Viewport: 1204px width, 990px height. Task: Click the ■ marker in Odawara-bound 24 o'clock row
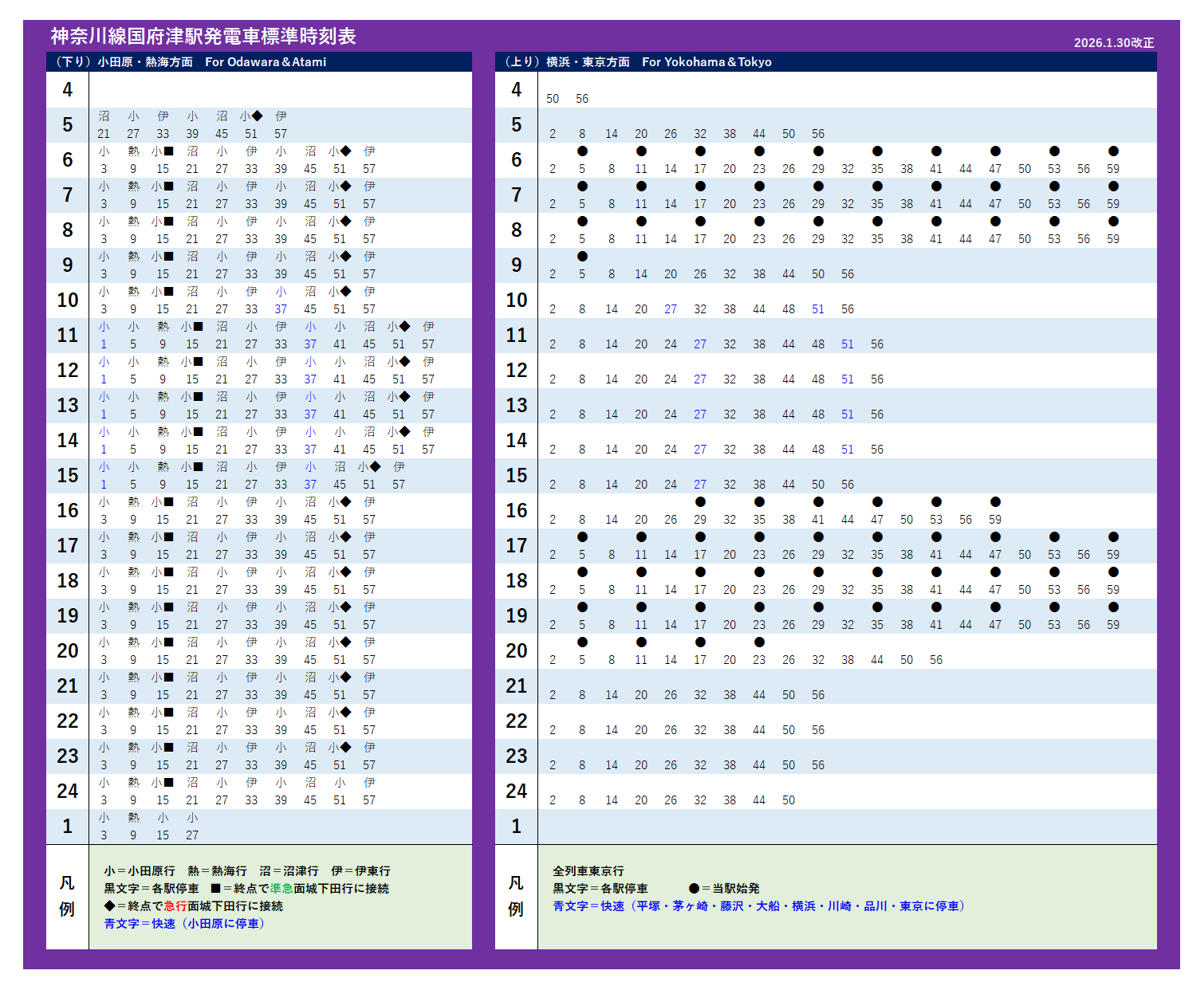(168, 783)
